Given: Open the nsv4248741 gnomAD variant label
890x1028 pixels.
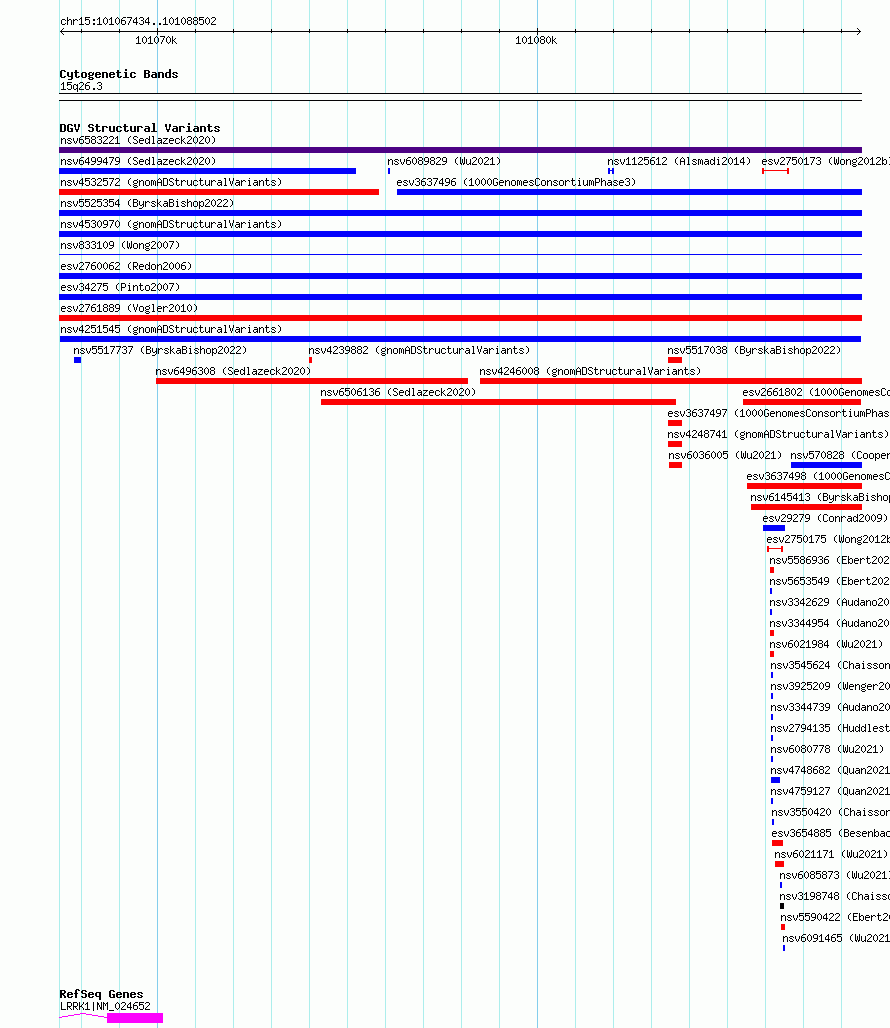Looking at the screenshot, I should pyautogui.click(x=779, y=434).
